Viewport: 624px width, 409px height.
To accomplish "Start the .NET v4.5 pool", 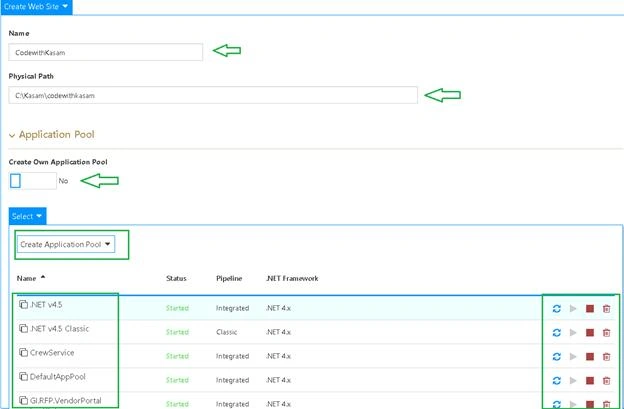I will click(573, 308).
